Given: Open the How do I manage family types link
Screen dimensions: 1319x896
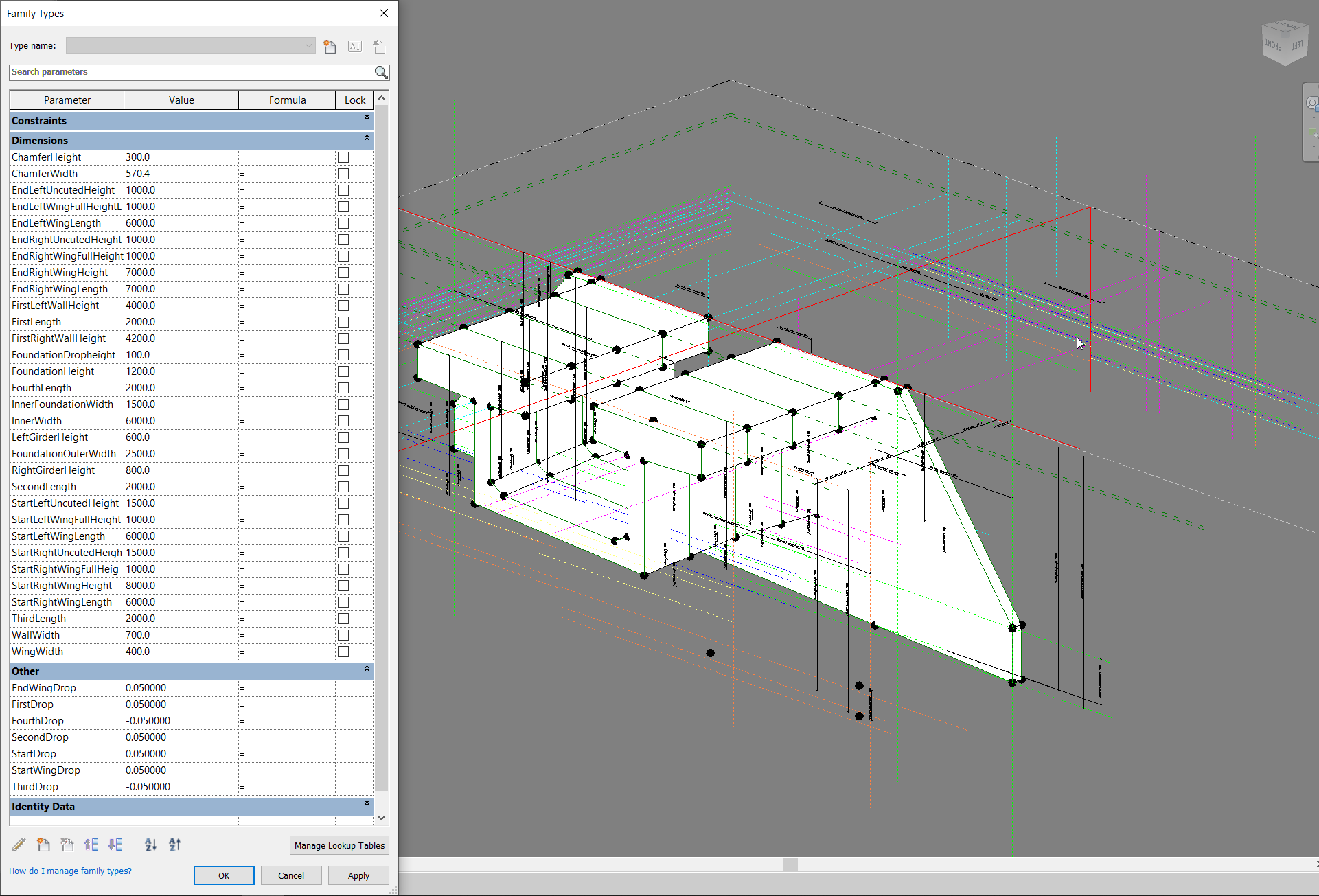Looking at the screenshot, I should [x=69, y=871].
